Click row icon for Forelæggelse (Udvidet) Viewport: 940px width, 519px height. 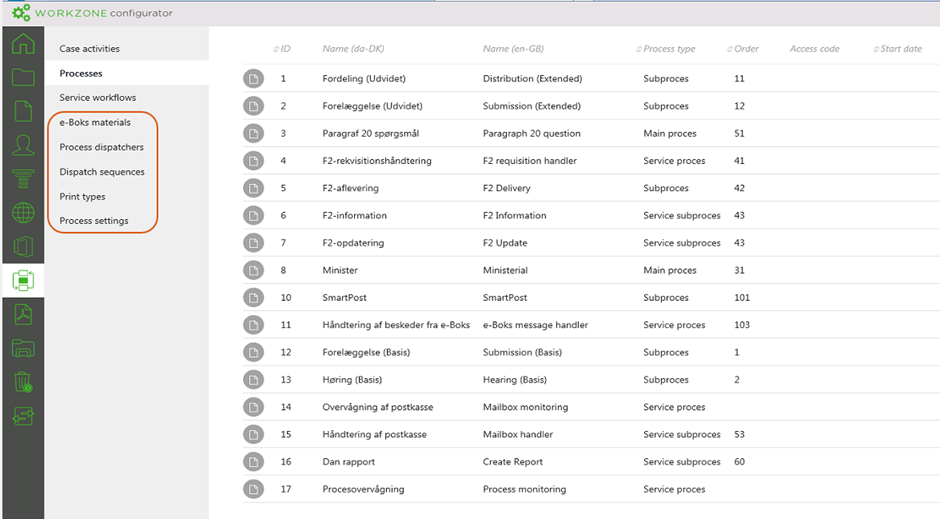[254, 106]
